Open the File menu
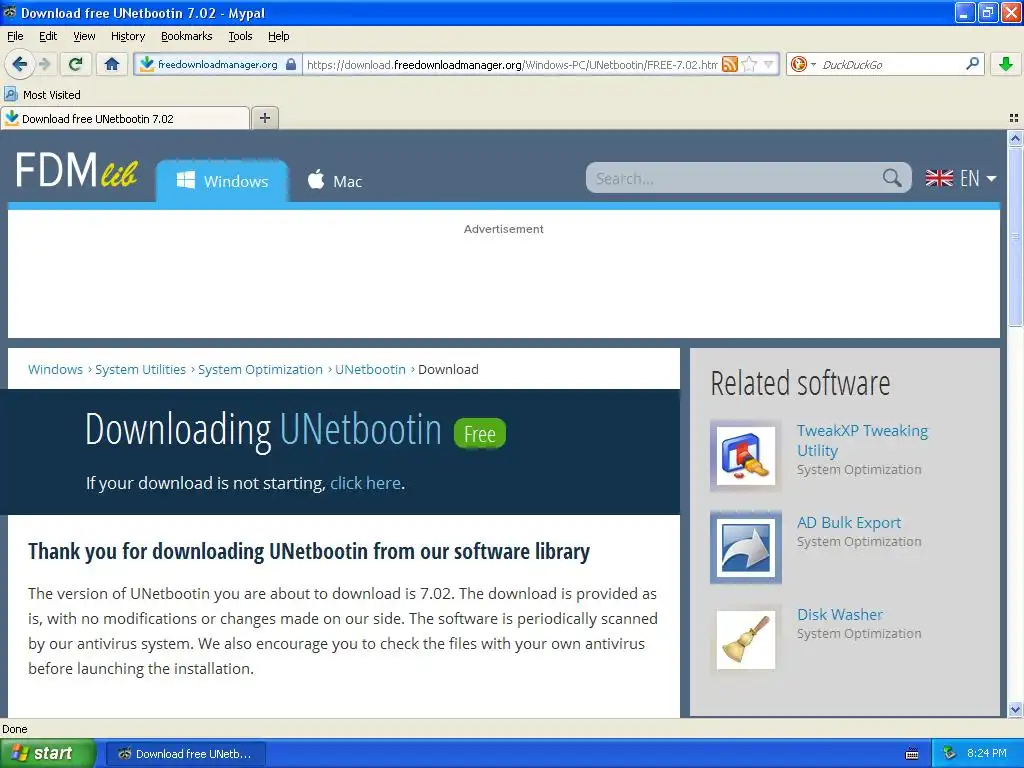 (15, 36)
